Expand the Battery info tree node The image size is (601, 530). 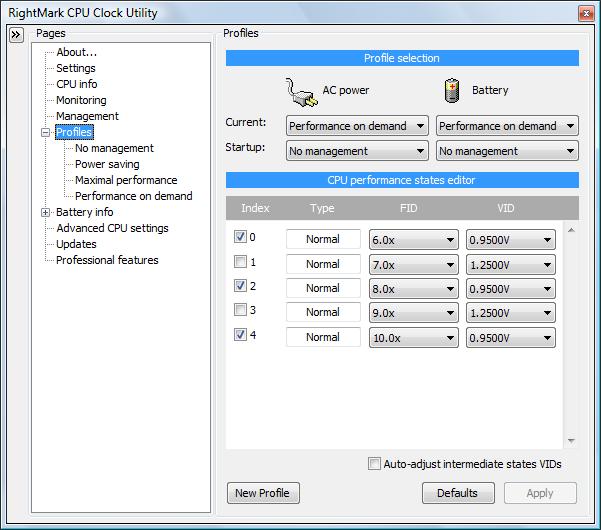[46, 212]
